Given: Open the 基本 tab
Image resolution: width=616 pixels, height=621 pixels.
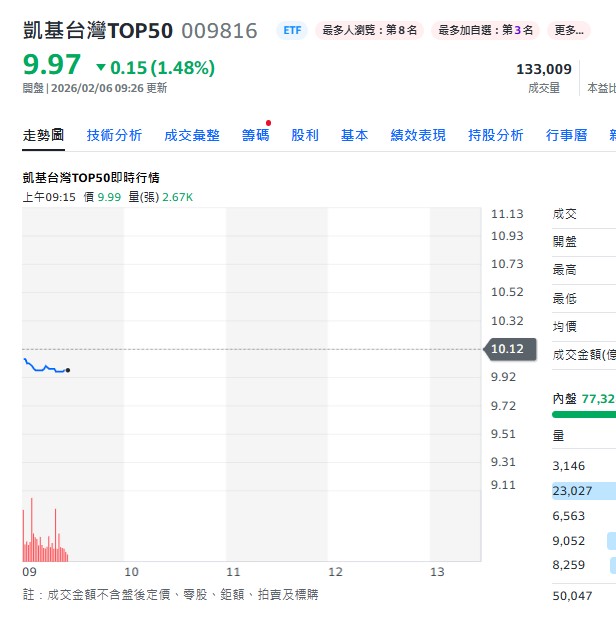Looking at the screenshot, I should [354, 135].
